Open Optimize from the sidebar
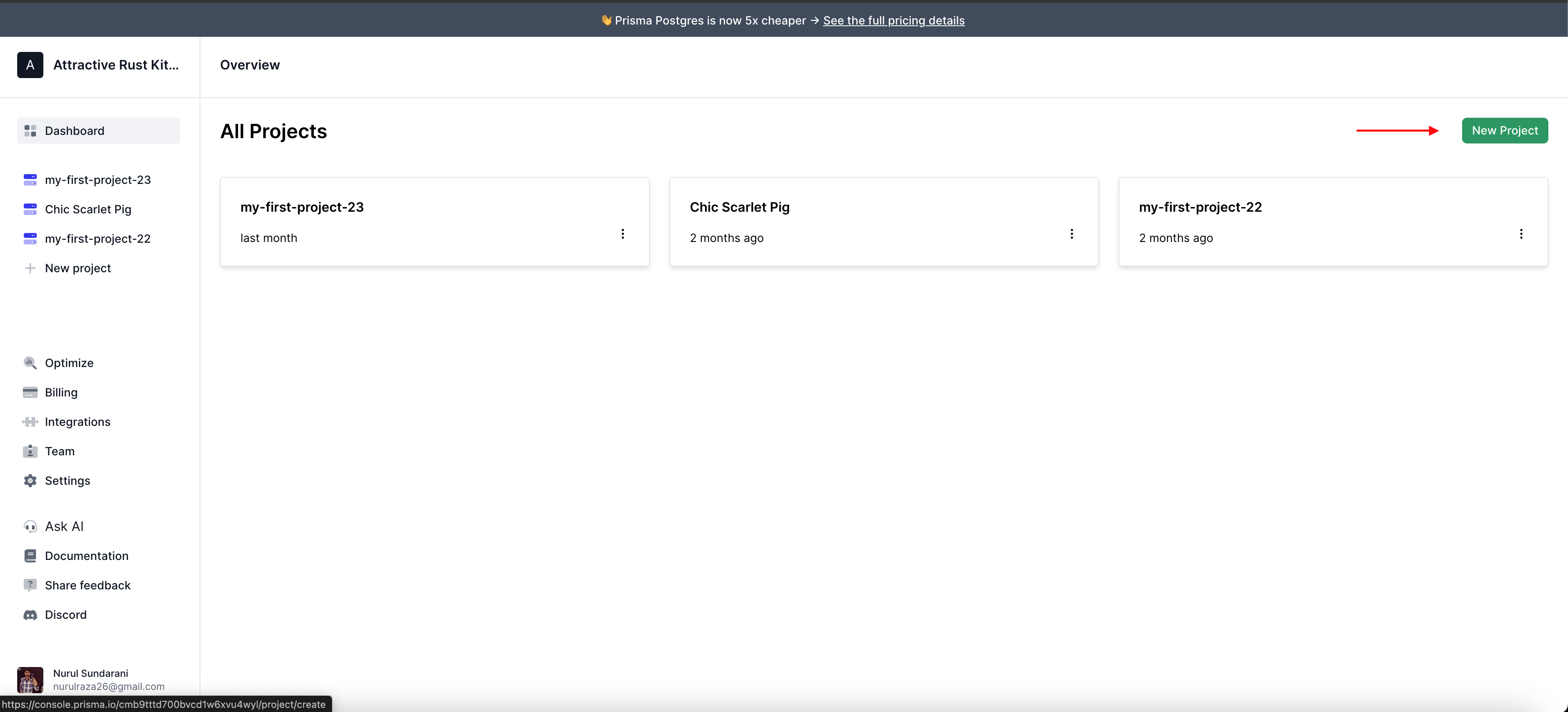This screenshot has width=1568, height=712. [x=99, y=363]
